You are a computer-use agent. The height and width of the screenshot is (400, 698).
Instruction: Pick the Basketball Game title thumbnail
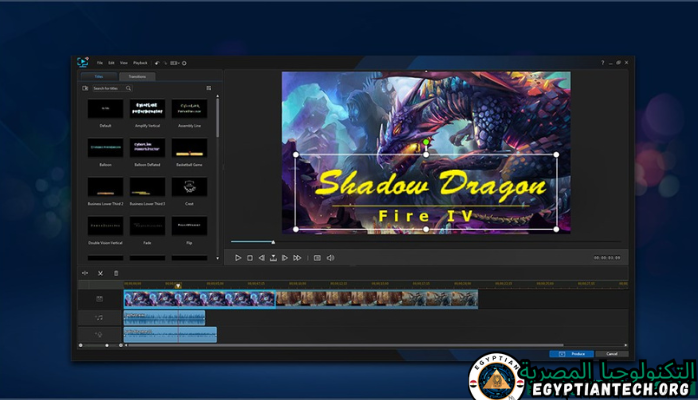[189, 147]
